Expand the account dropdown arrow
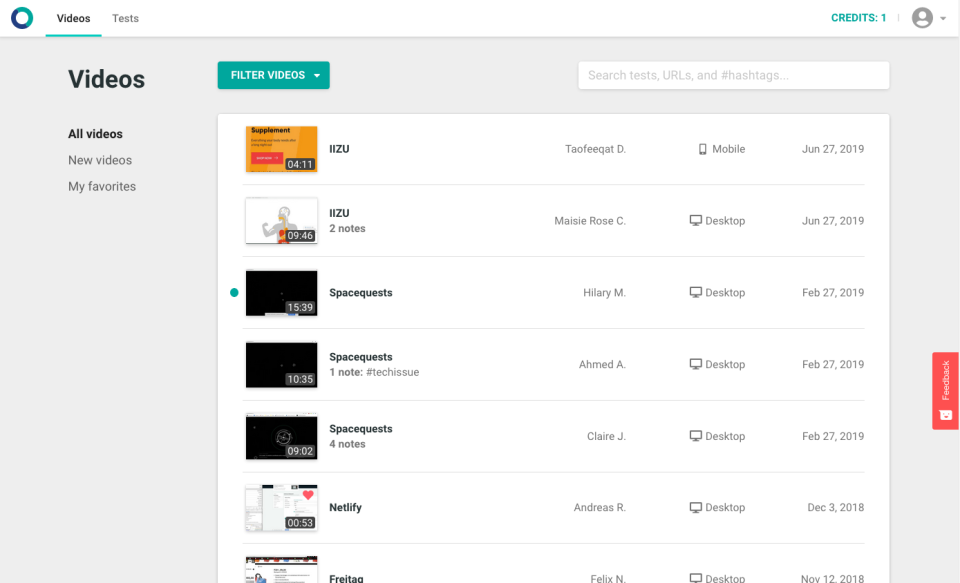960x583 pixels. pos(943,19)
